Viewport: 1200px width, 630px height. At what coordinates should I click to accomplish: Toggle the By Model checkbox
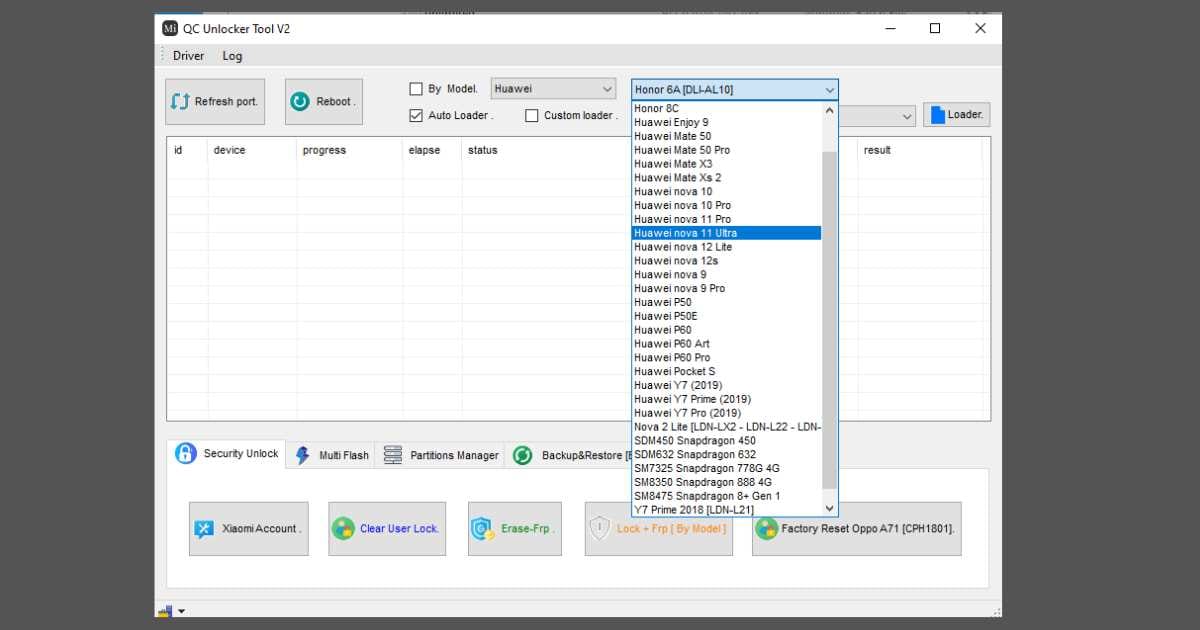coord(416,89)
